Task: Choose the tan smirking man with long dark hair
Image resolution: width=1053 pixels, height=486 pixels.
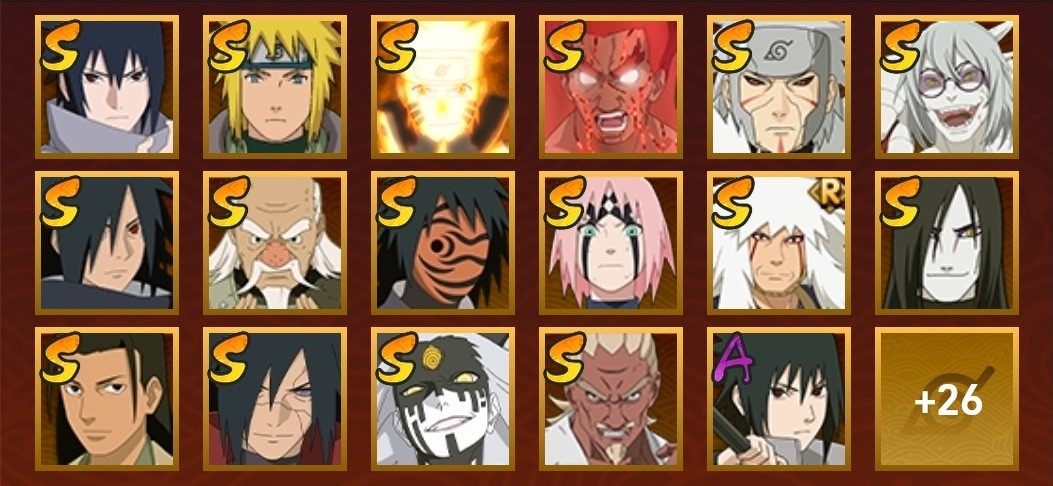Action: [x=107, y=398]
